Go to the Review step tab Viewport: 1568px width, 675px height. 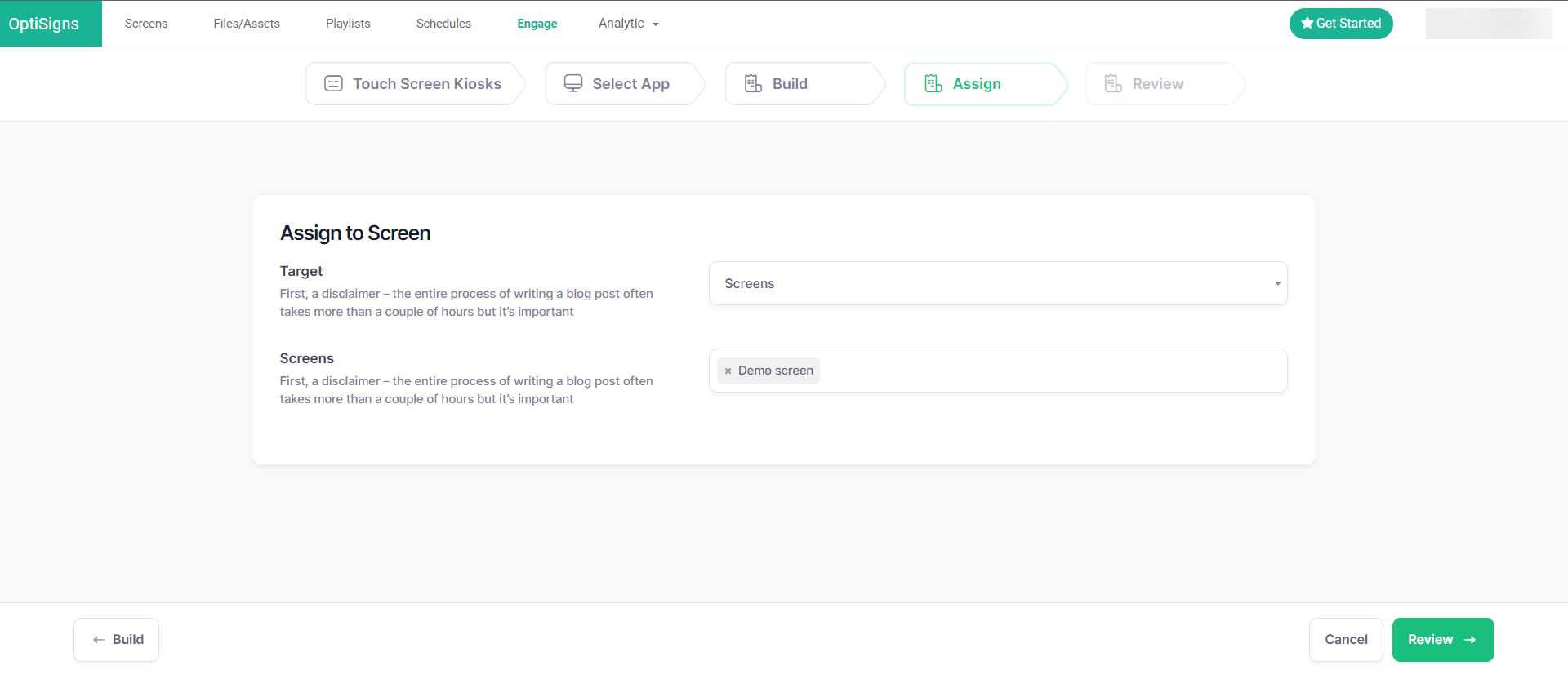coord(1164,84)
